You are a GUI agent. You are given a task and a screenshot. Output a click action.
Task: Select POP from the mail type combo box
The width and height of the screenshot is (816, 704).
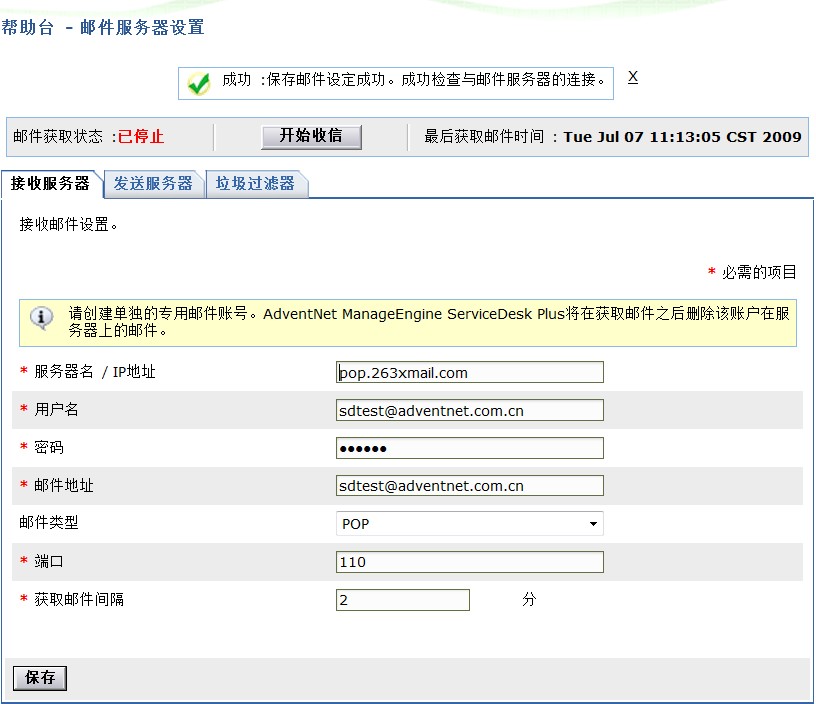point(470,523)
